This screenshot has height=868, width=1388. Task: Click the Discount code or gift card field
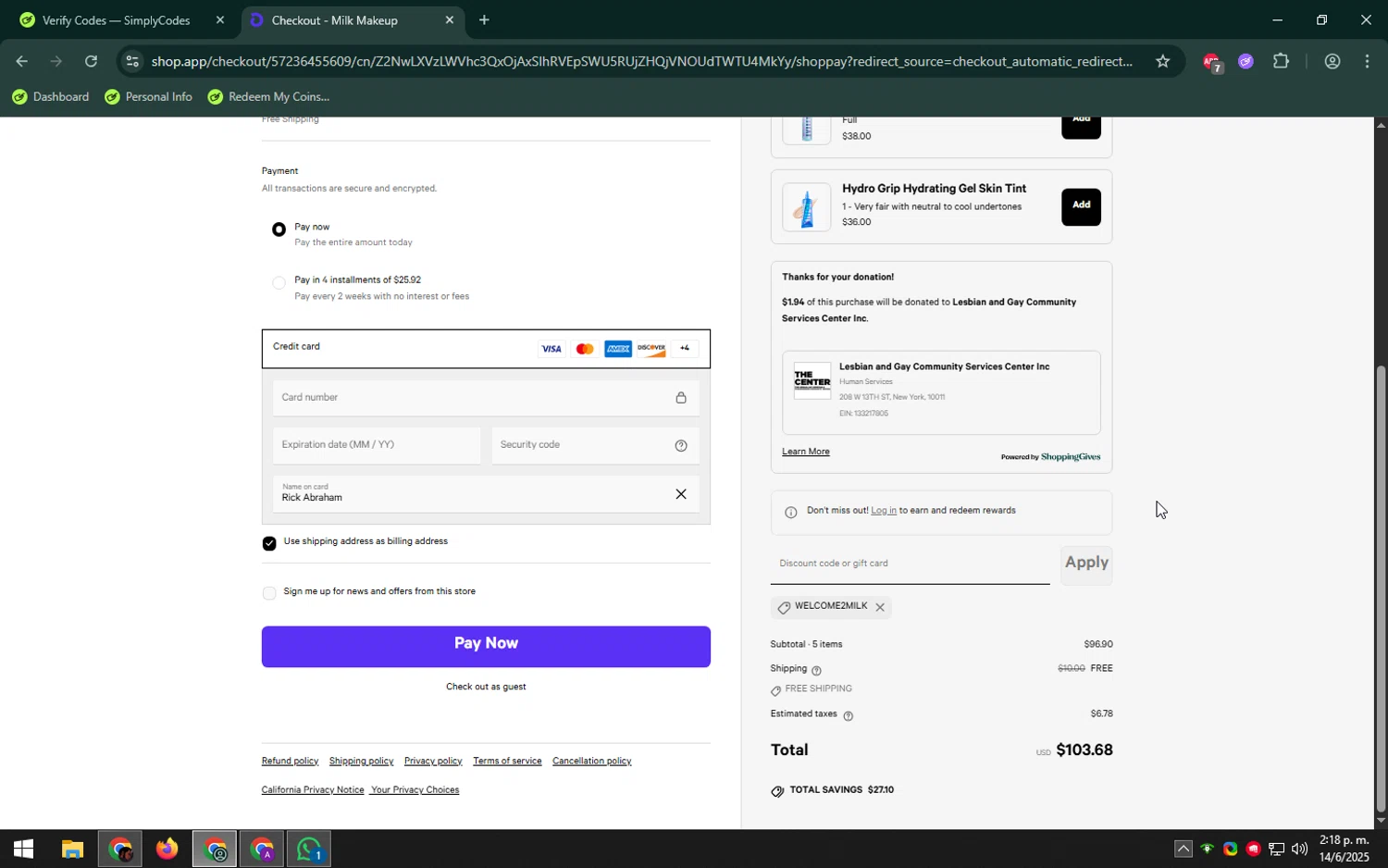[910, 564]
